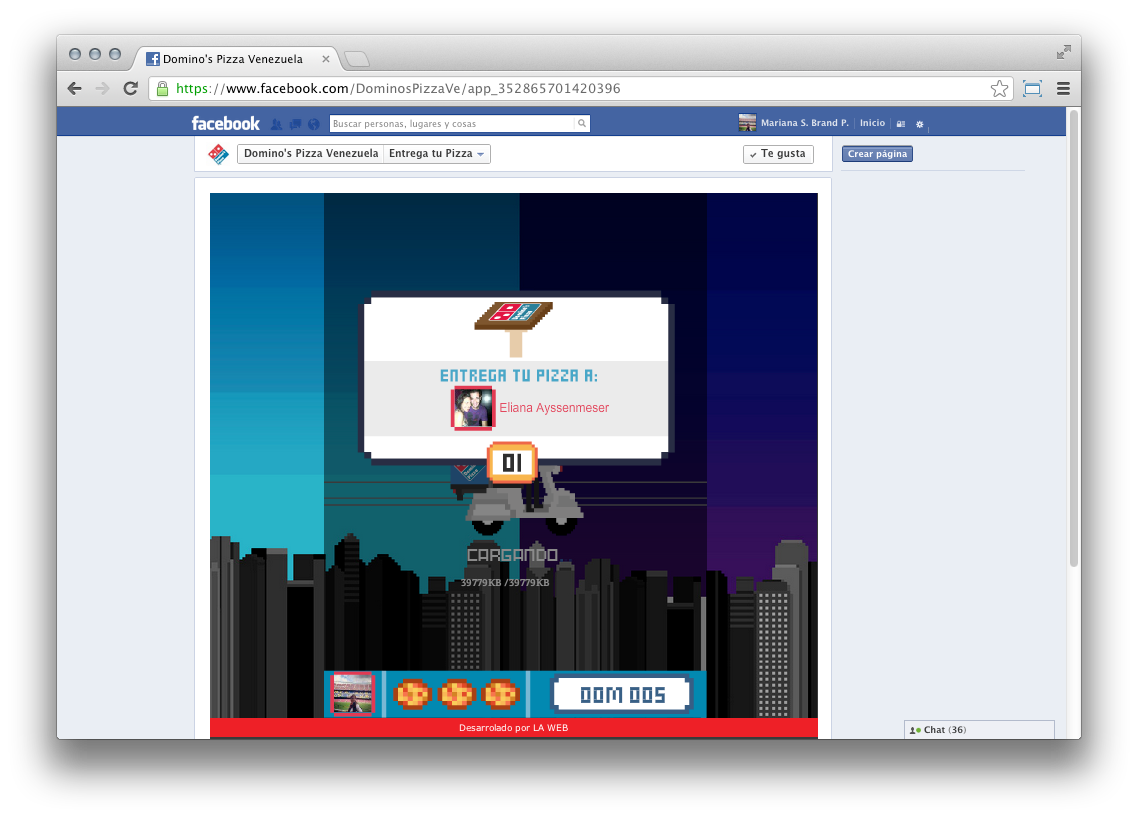
Task: Click the first pizza life icon
Action: 412,694
